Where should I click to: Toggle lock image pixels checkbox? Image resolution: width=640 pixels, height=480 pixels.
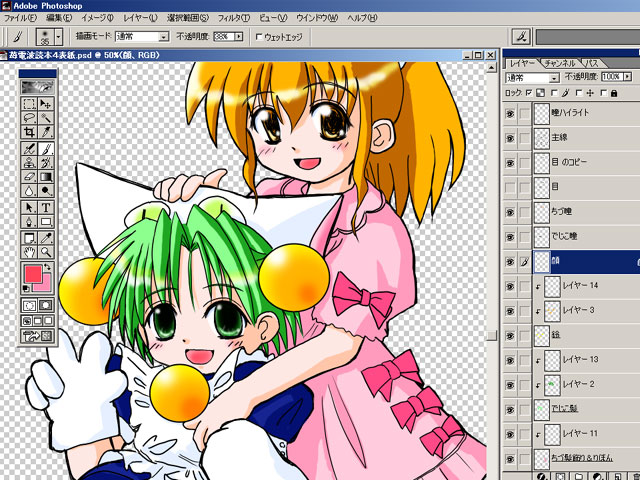(x=554, y=93)
